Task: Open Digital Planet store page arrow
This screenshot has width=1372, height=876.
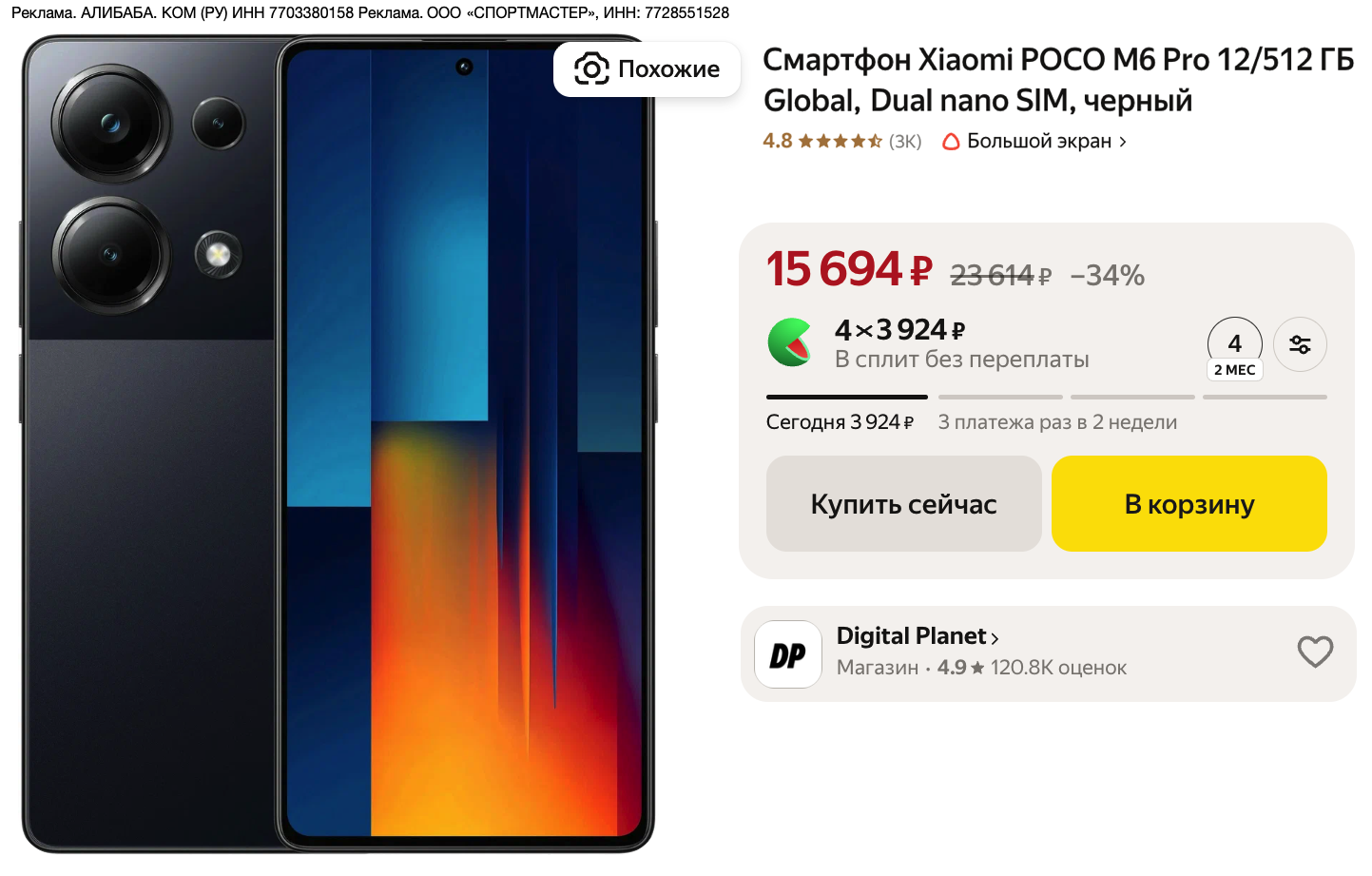Action: [995, 638]
